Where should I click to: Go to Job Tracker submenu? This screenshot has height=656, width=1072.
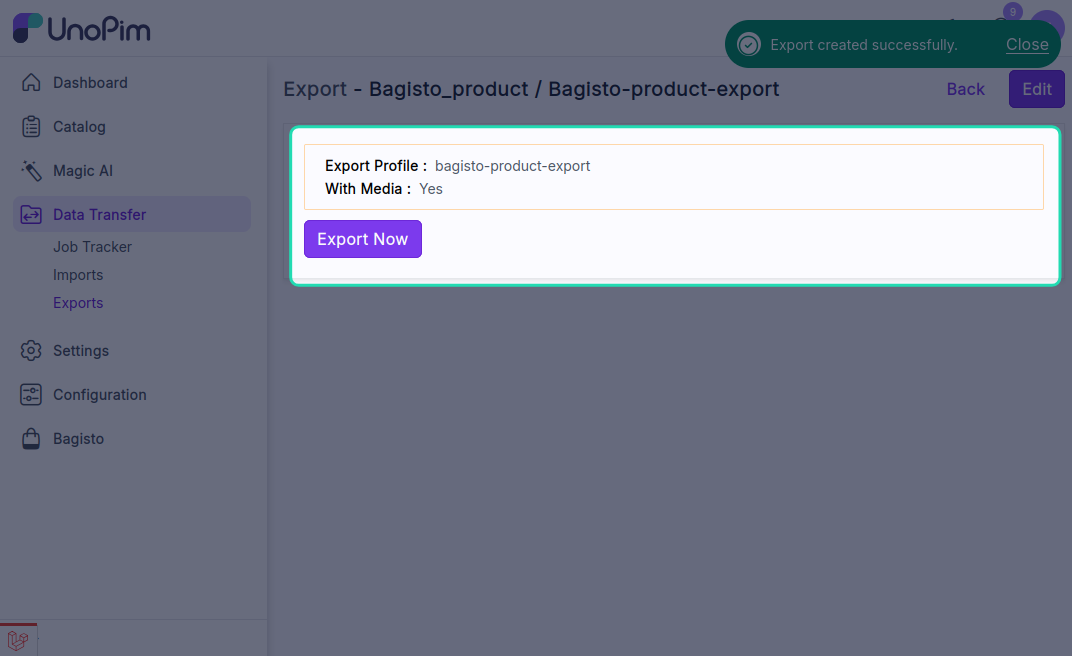[92, 247]
